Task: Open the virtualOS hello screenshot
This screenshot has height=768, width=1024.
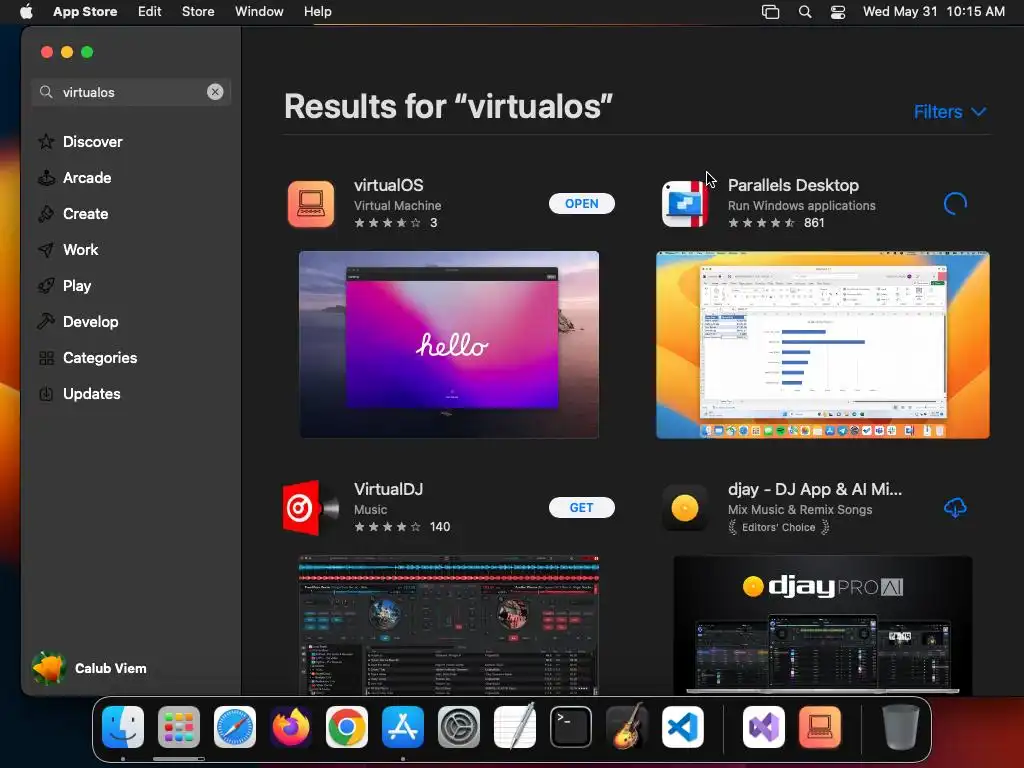Action: pyautogui.click(x=449, y=344)
